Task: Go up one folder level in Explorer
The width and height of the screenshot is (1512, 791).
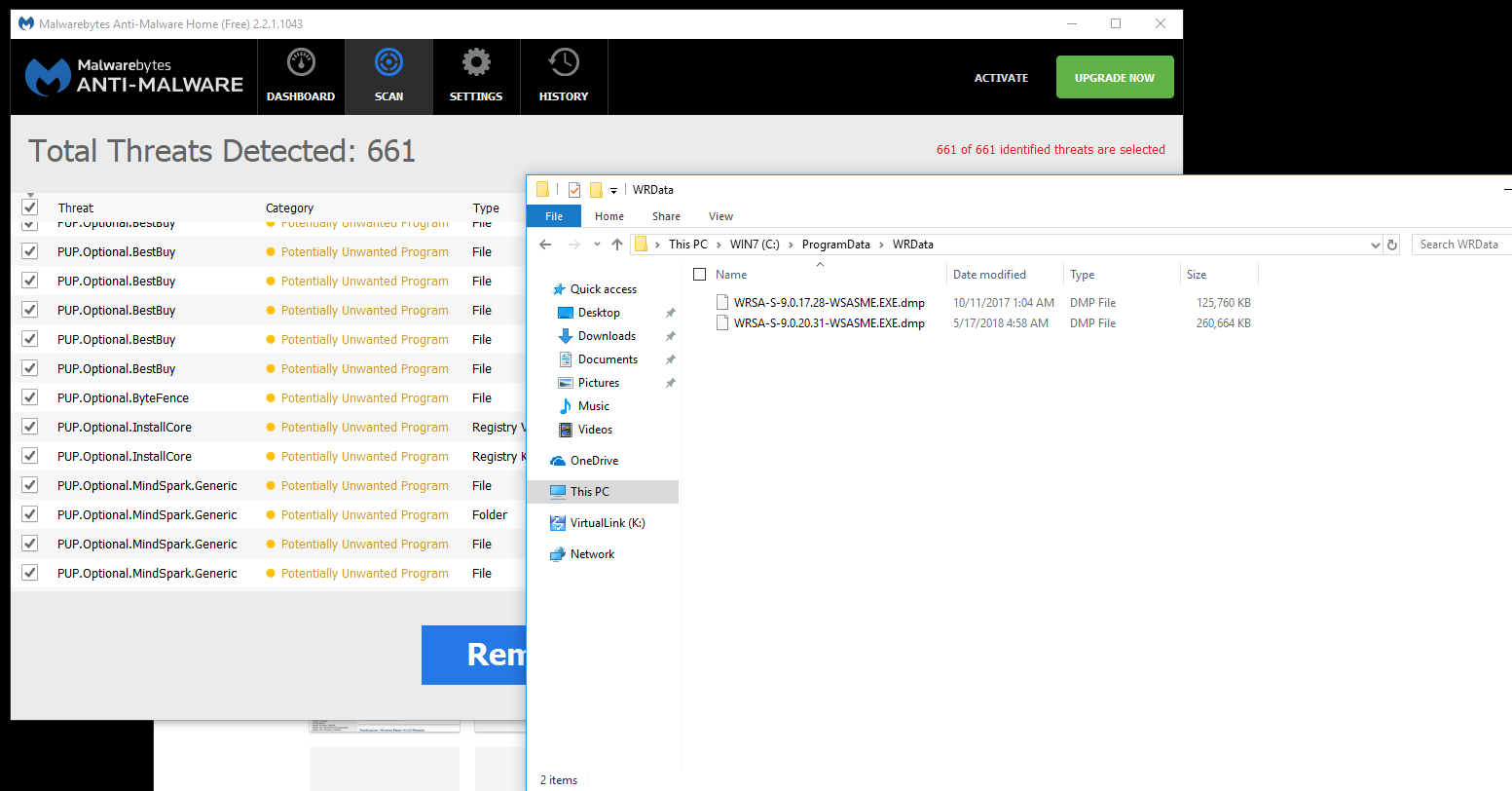Action: click(x=617, y=245)
